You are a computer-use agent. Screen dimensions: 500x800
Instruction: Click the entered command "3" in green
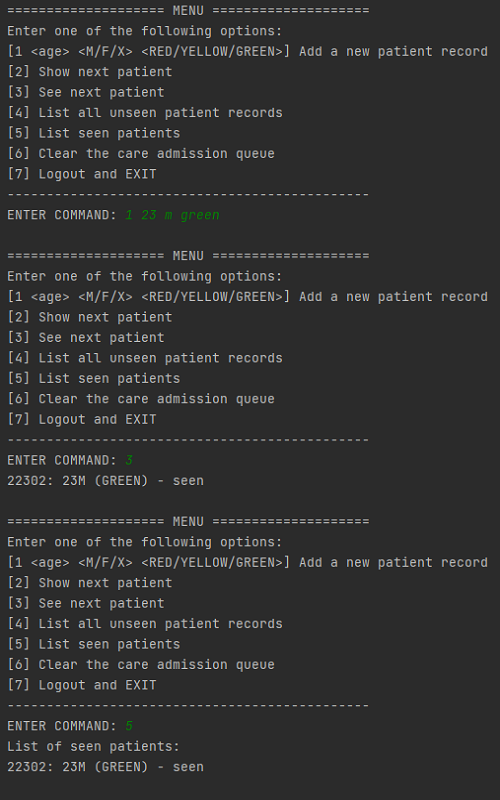click(x=129, y=460)
